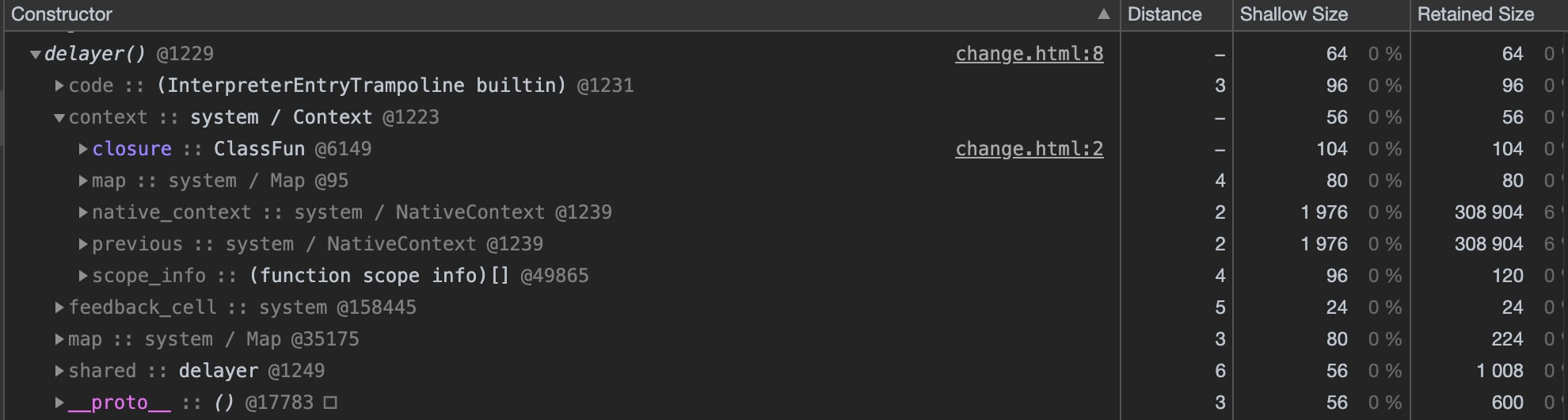Open the change.html:2 source link
The image size is (1568, 420).
[1029, 149]
